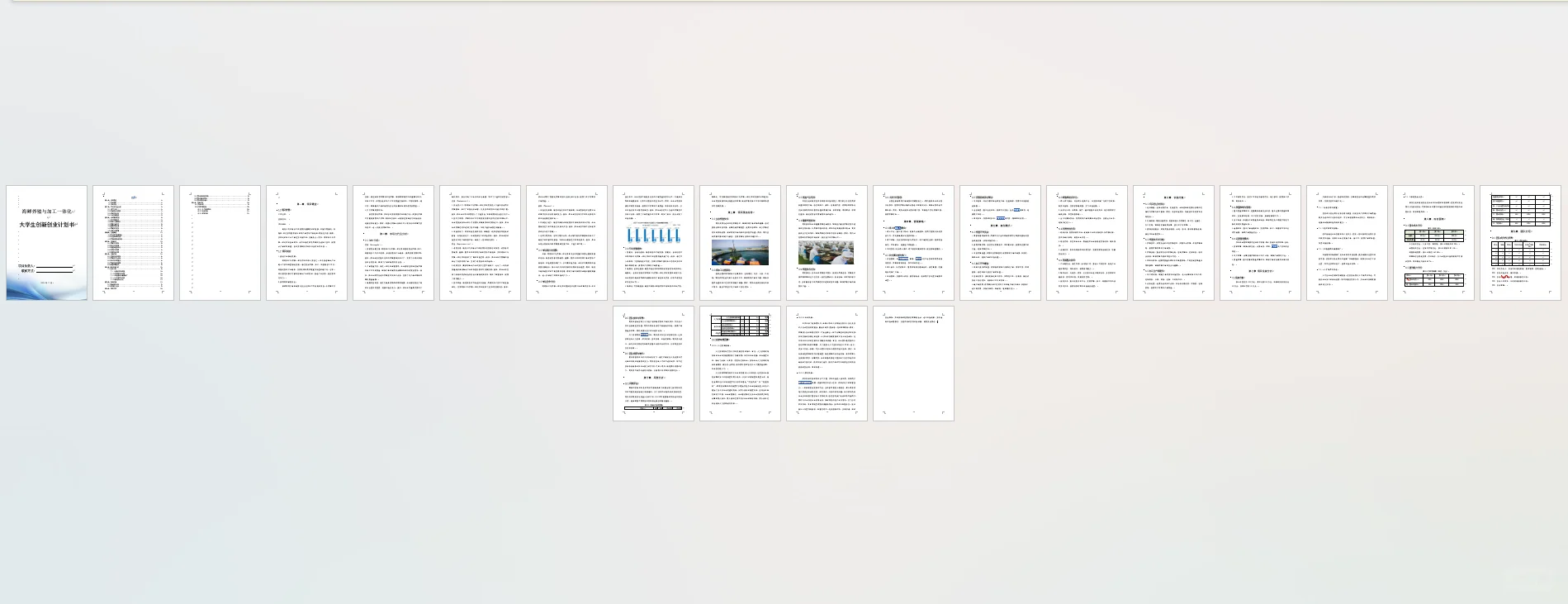Select the page 11 thumbnail
The image size is (1568, 604).
point(914,243)
